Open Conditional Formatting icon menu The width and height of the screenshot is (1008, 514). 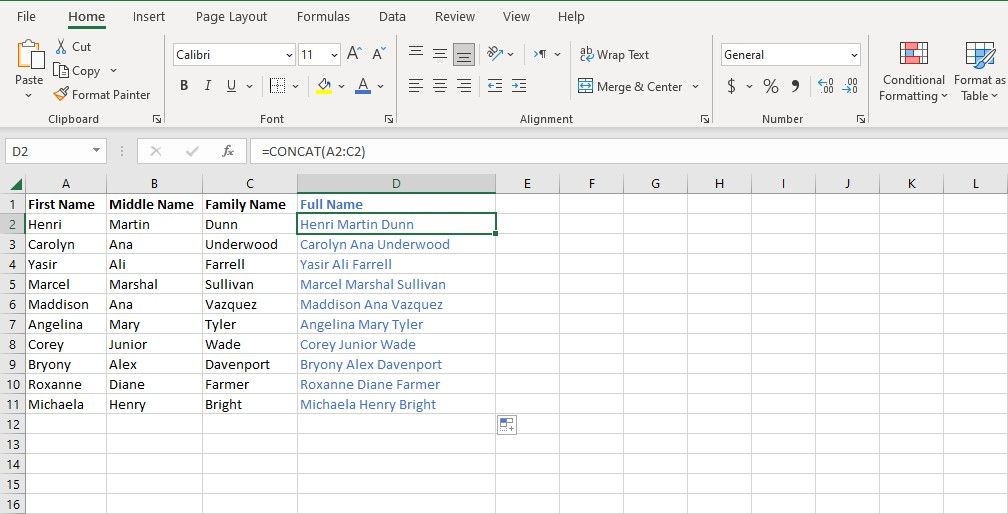click(x=913, y=54)
